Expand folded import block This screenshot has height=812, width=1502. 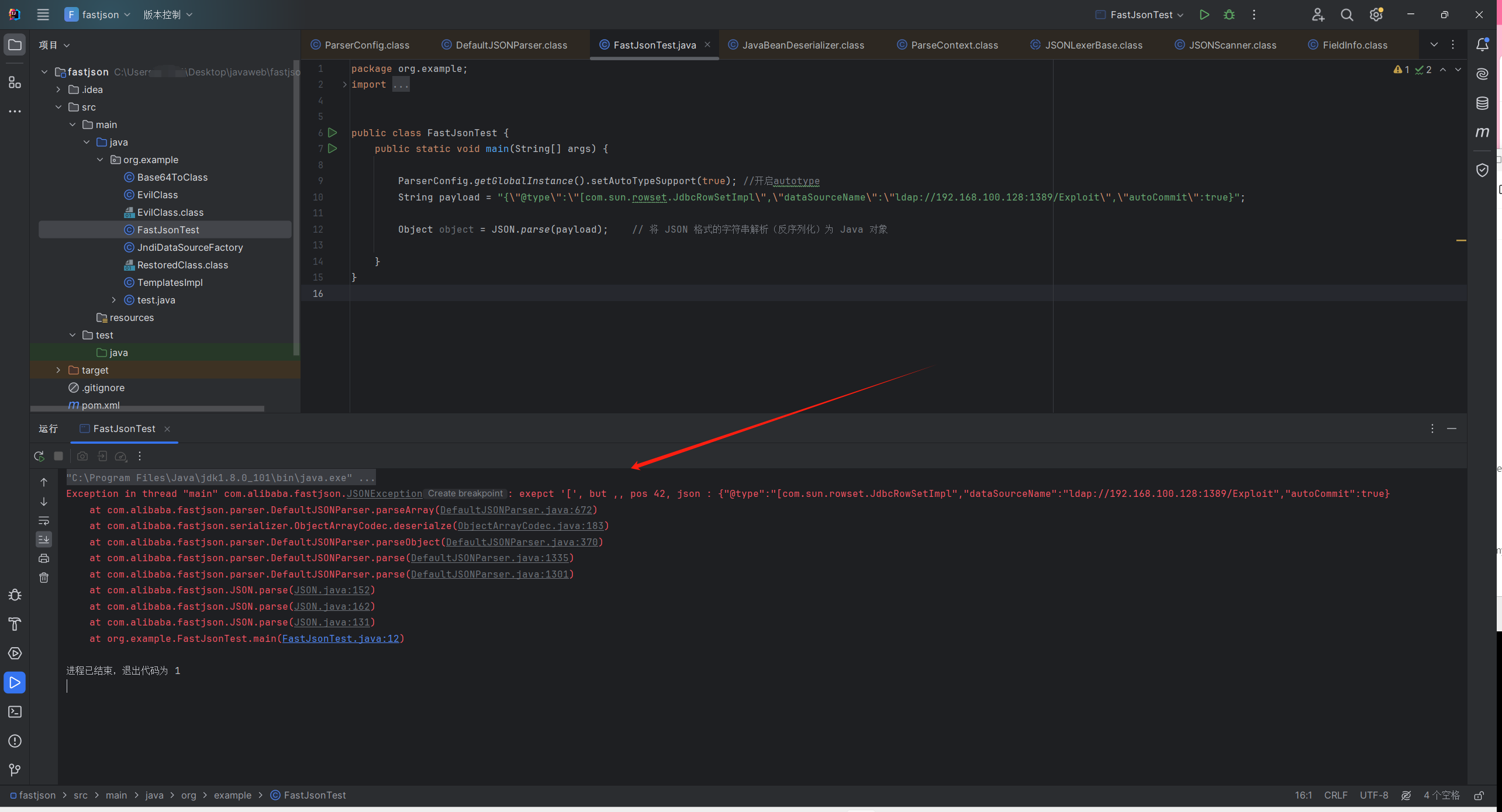click(344, 85)
